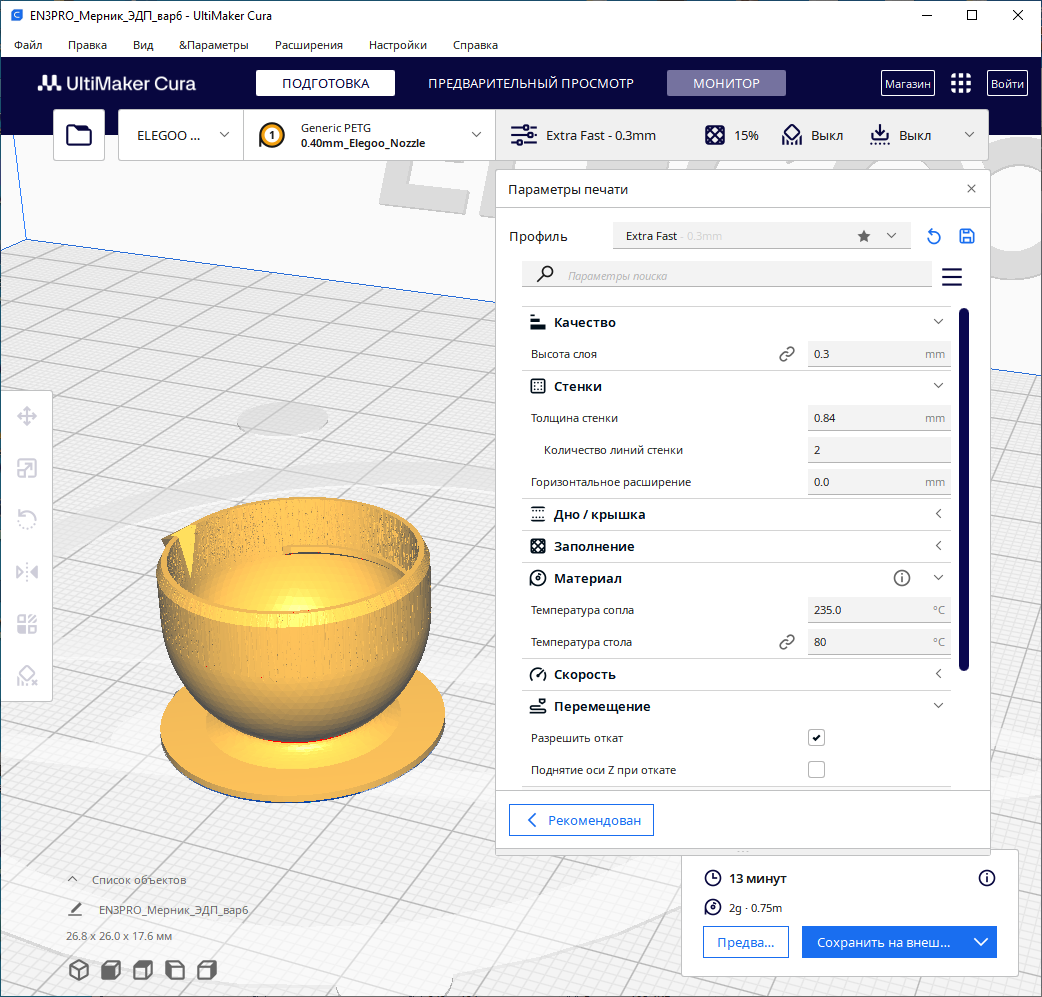Click the open file folder icon
This screenshot has width=1042, height=997.
pos(79,135)
